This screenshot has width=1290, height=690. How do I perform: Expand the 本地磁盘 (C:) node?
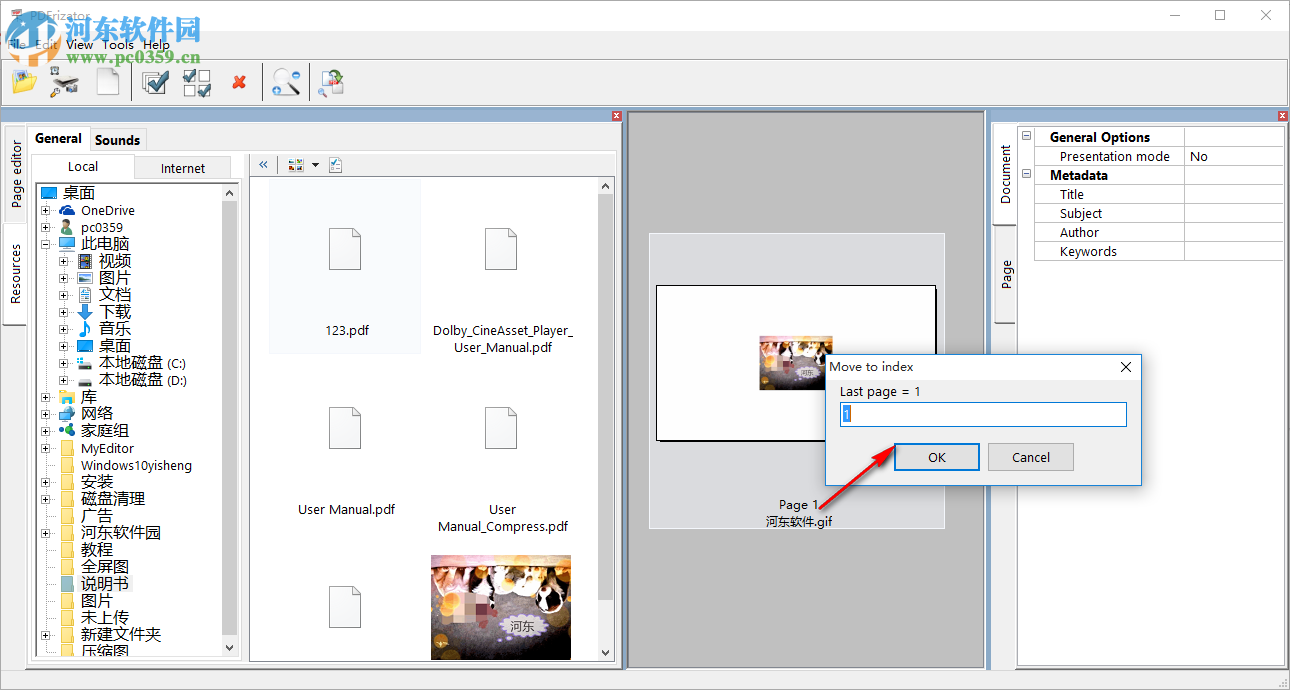point(63,363)
